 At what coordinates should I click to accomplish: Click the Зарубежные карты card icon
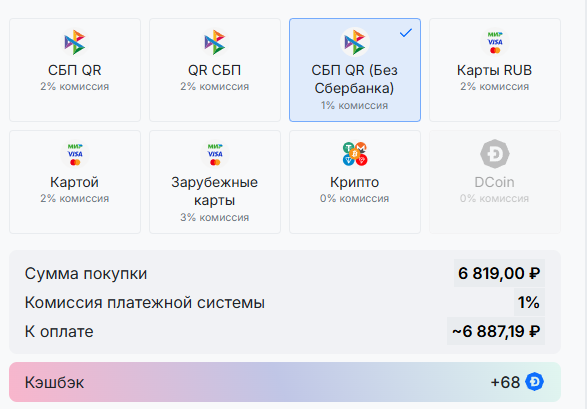[x=215, y=154]
